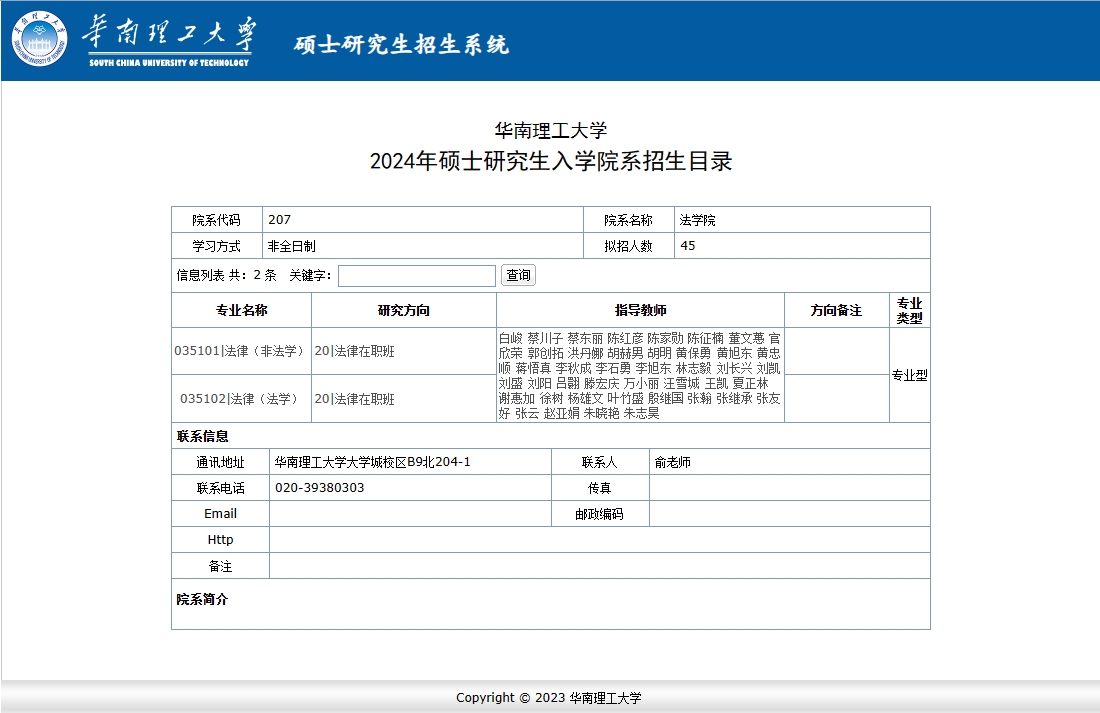
Task: Click the 专业型 type cell
Action: [x=910, y=375]
